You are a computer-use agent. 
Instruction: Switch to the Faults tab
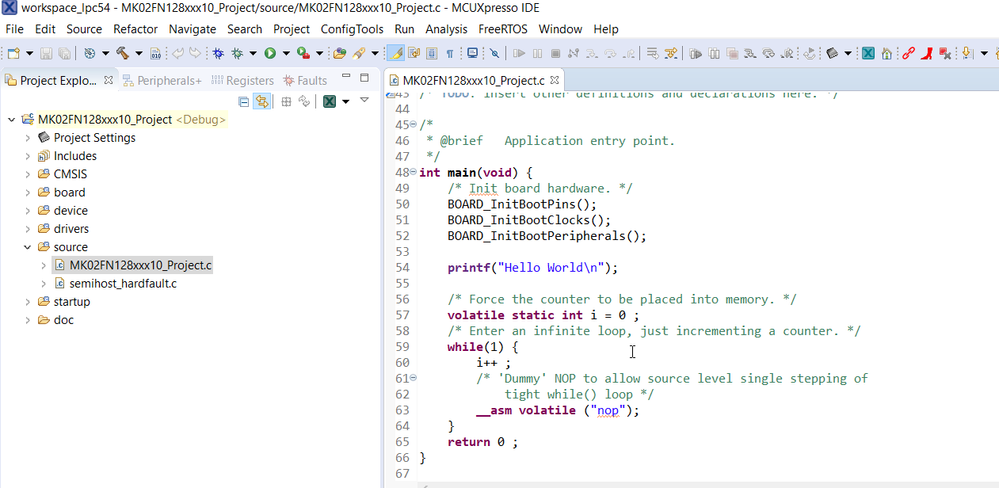[x=305, y=80]
